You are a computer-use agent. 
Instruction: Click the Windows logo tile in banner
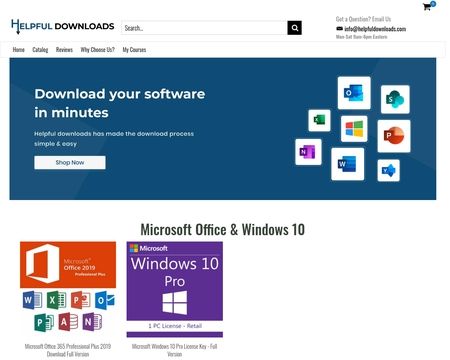coord(354,129)
